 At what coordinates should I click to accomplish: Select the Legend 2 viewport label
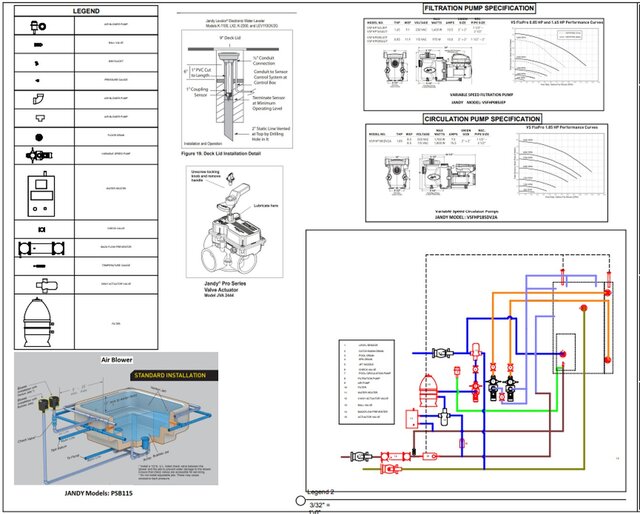319,493
